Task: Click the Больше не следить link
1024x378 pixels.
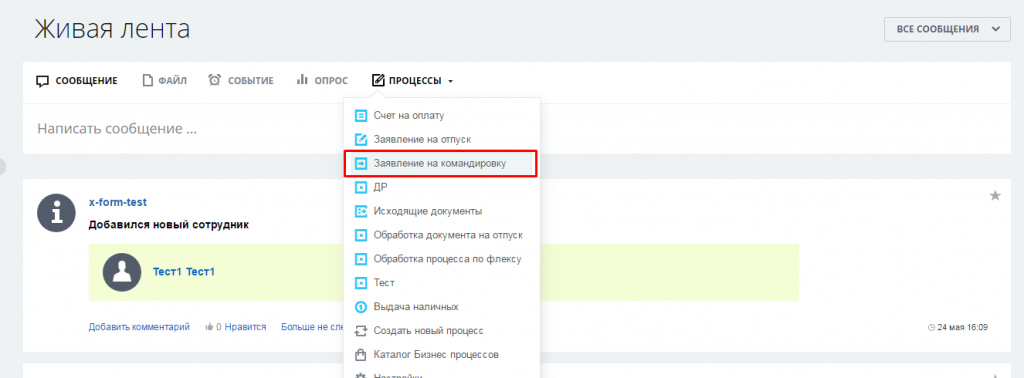Action: tap(313, 327)
